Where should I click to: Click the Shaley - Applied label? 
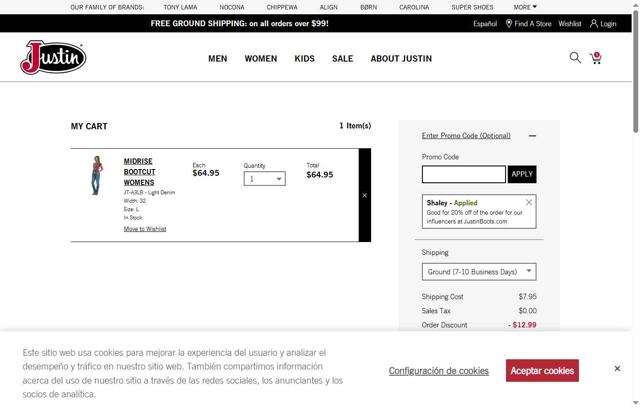[452, 203]
